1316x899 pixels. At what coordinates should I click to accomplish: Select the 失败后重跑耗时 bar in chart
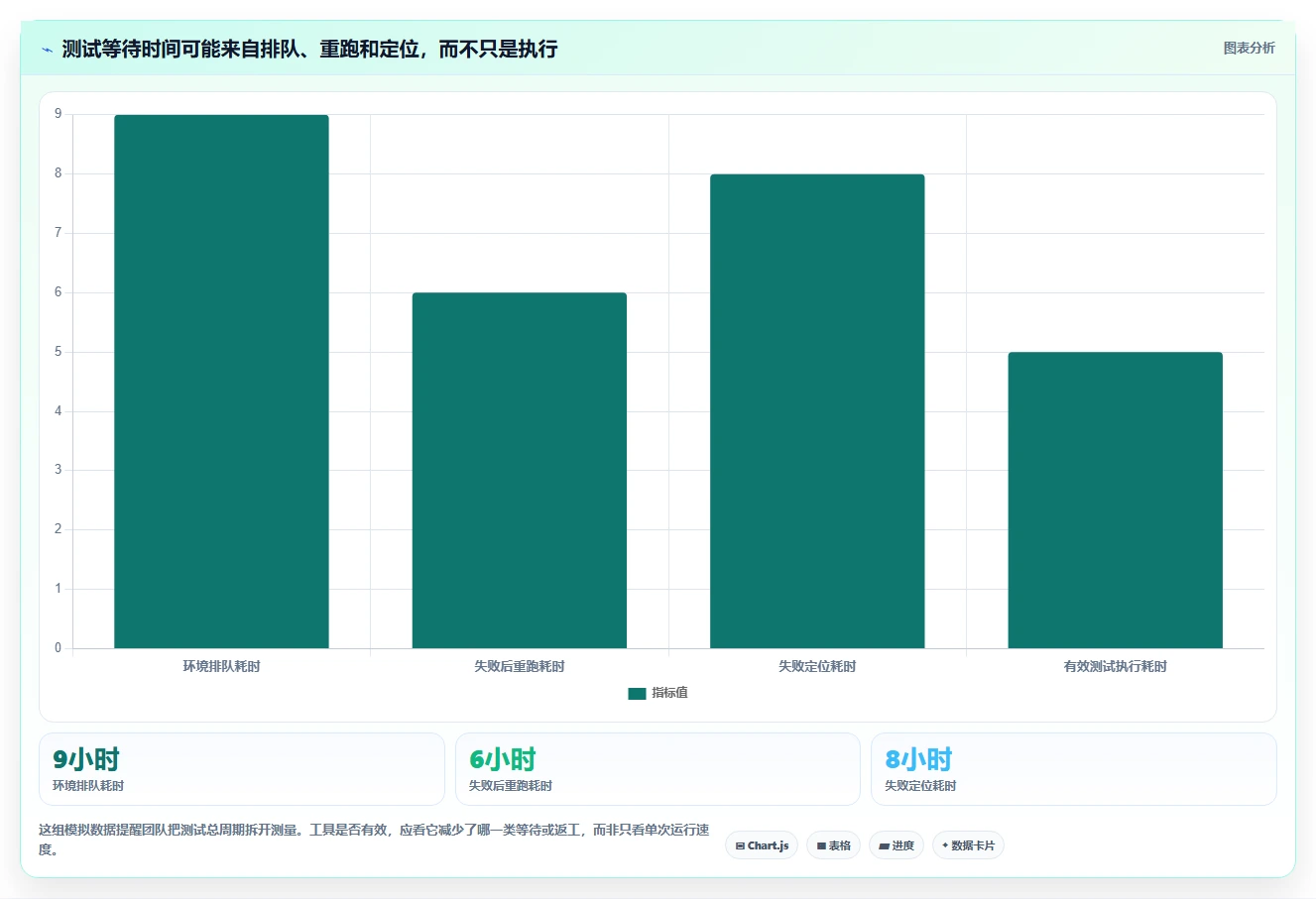pos(520,471)
